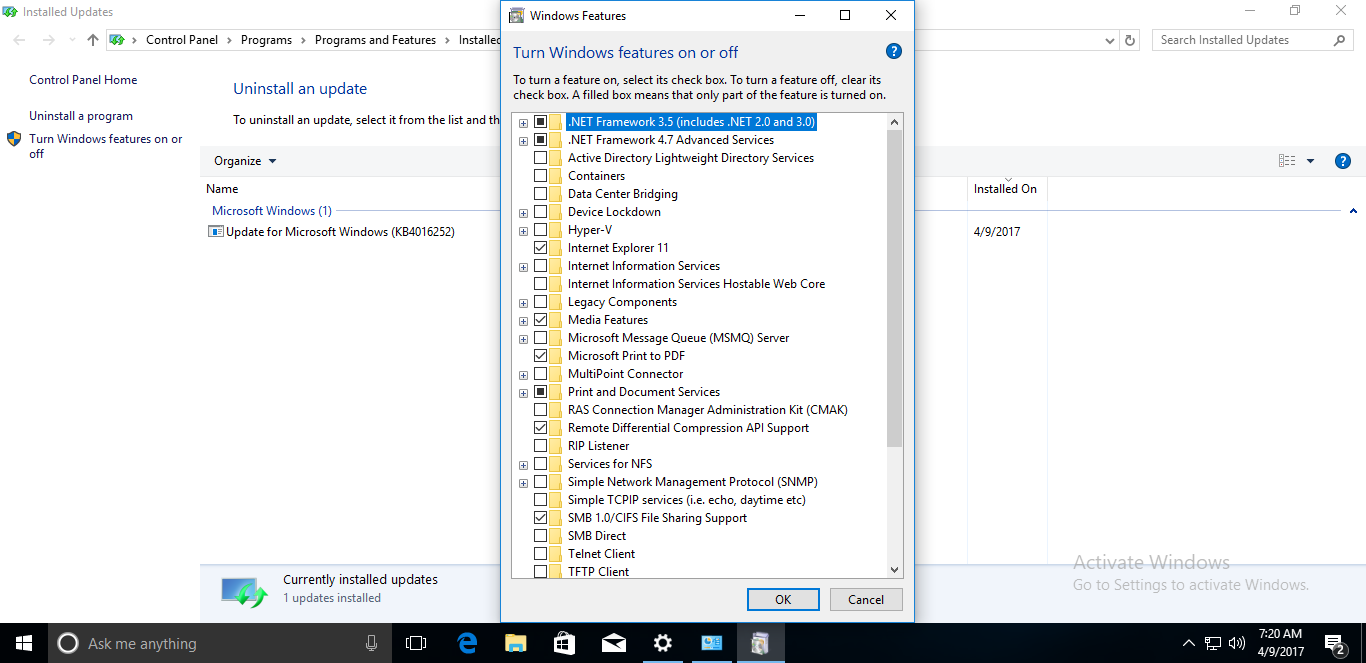Viewport: 1366px width, 663px height.
Task: Click Control Panel in the breadcrumb
Action: (x=182, y=40)
